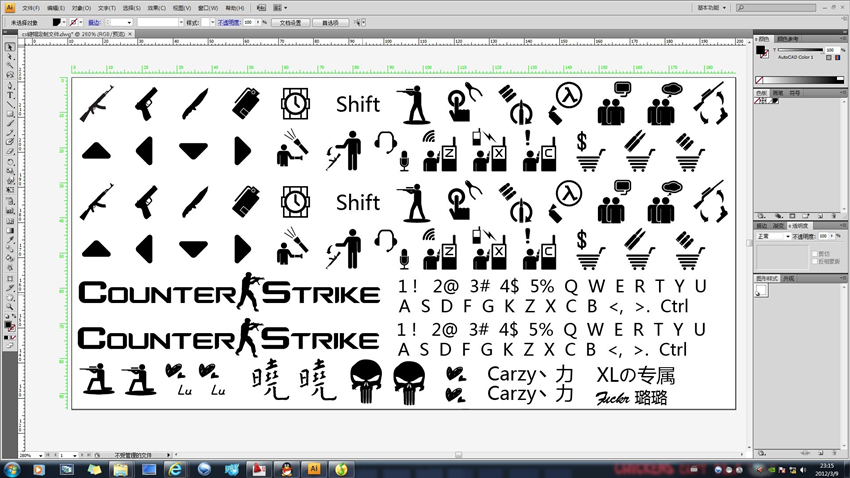Viewport: 850px width, 478px height.
Task: Select the Pen tool
Action: coord(10,86)
